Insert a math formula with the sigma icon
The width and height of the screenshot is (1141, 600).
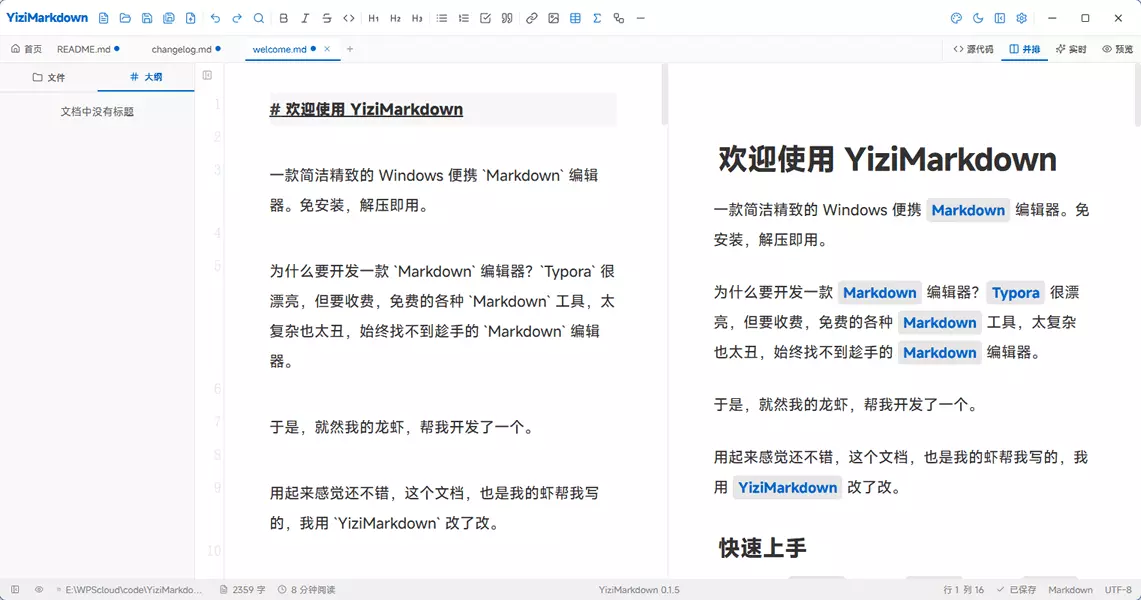point(597,18)
